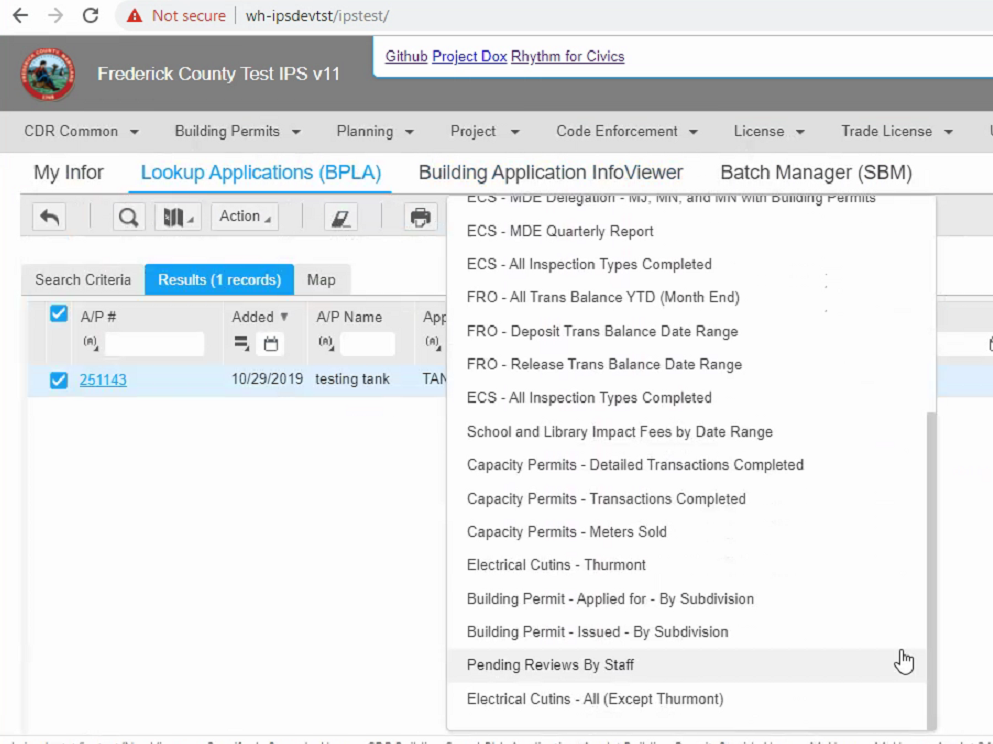Viewport: 993px width, 744px height.
Task: Click the report list scrollbar thumb
Action: point(931,570)
